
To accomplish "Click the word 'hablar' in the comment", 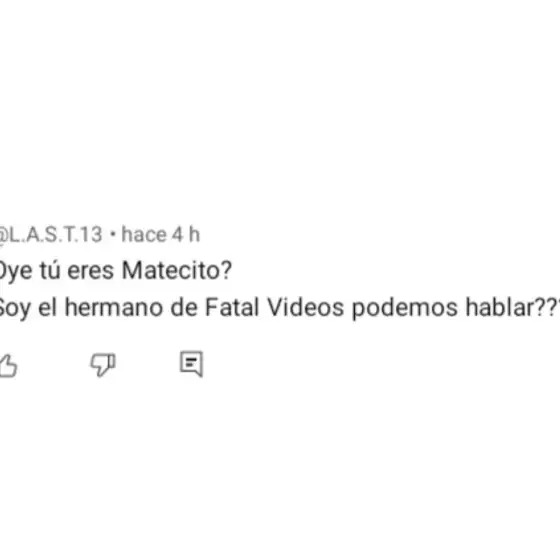I will [x=499, y=308].
